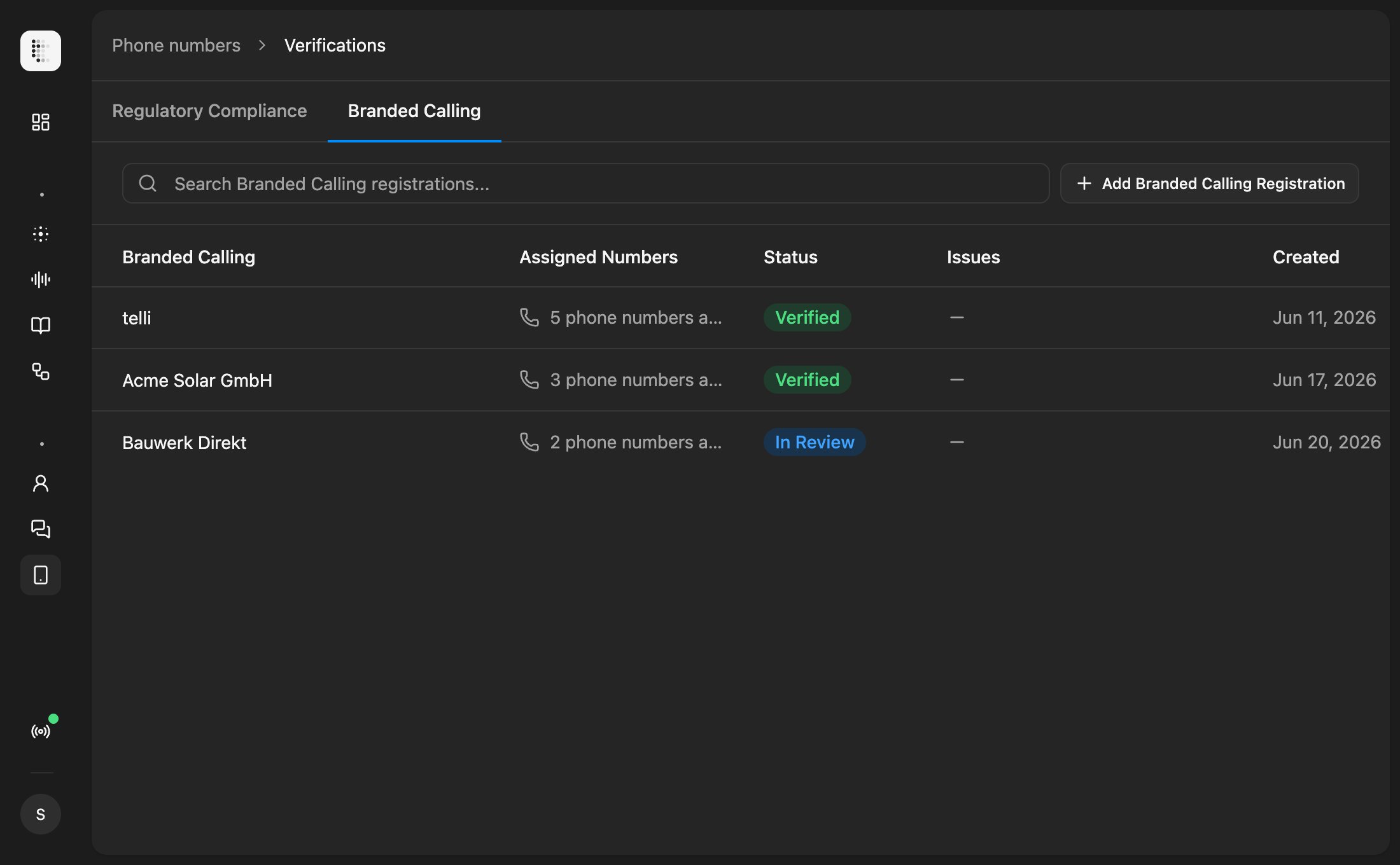Open the open-book icon in sidebar
The image size is (1400, 865).
click(41, 326)
